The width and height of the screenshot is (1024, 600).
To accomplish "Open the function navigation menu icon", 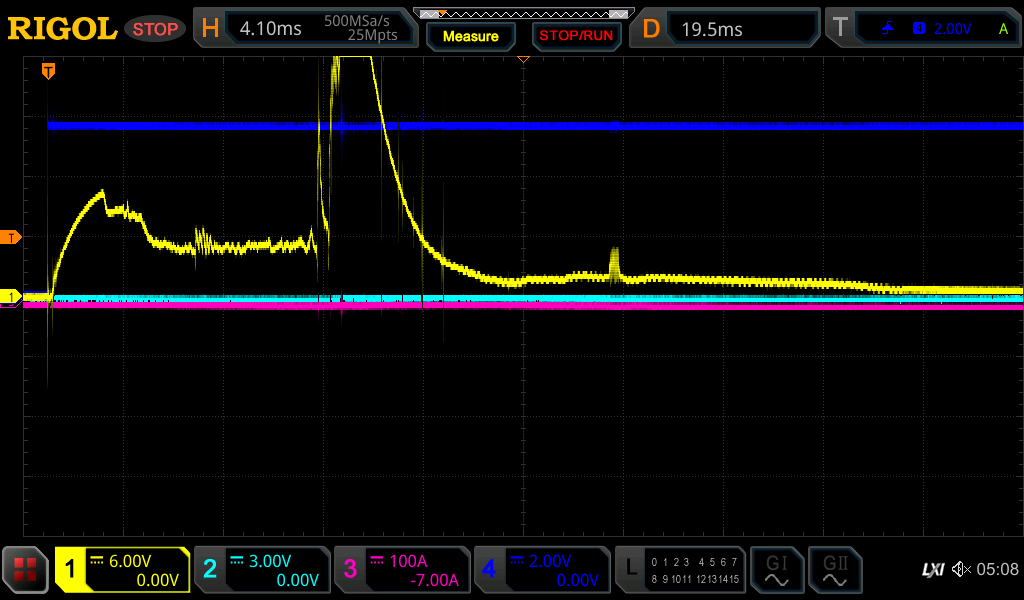I will click(x=26, y=570).
